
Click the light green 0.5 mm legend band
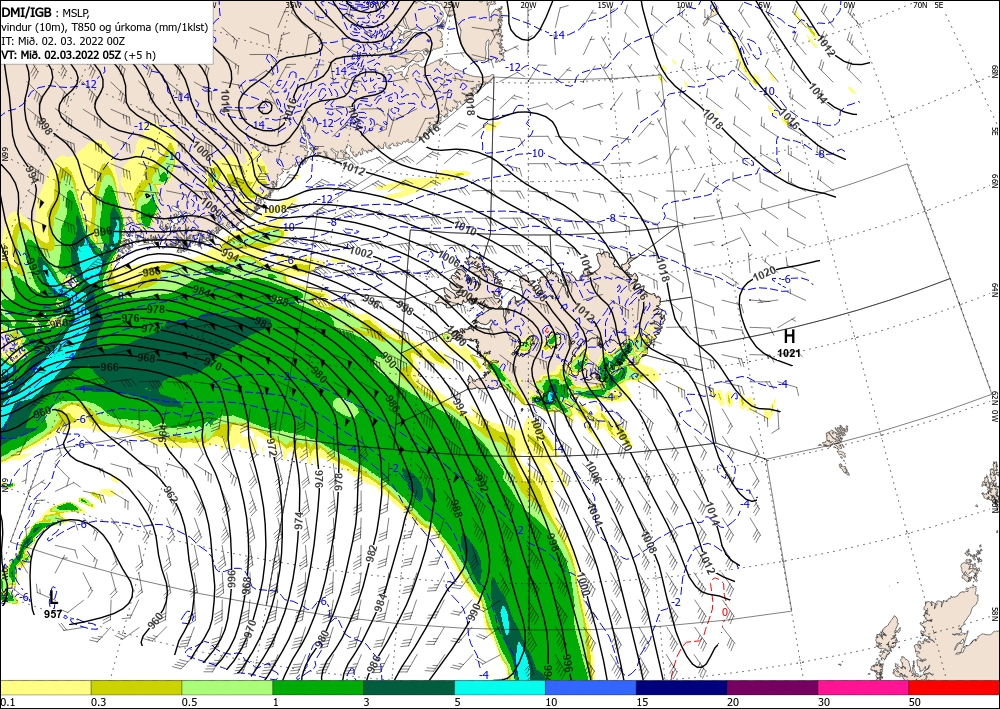(x=227, y=687)
